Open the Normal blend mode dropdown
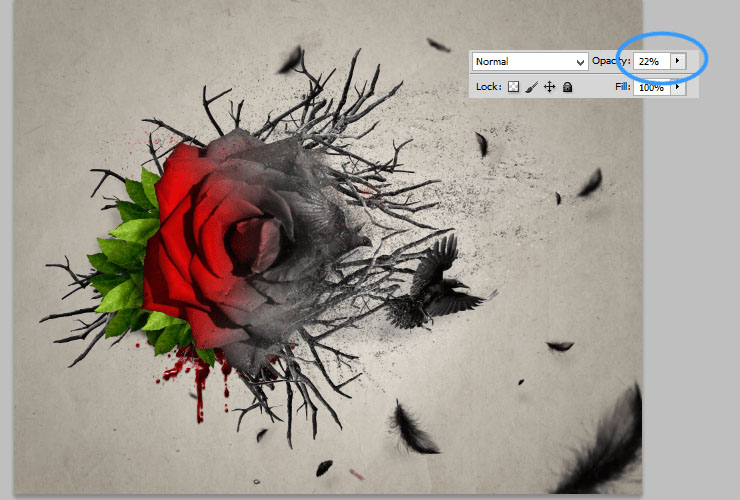The width and height of the screenshot is (740, 500). click(x=529, y=62)
